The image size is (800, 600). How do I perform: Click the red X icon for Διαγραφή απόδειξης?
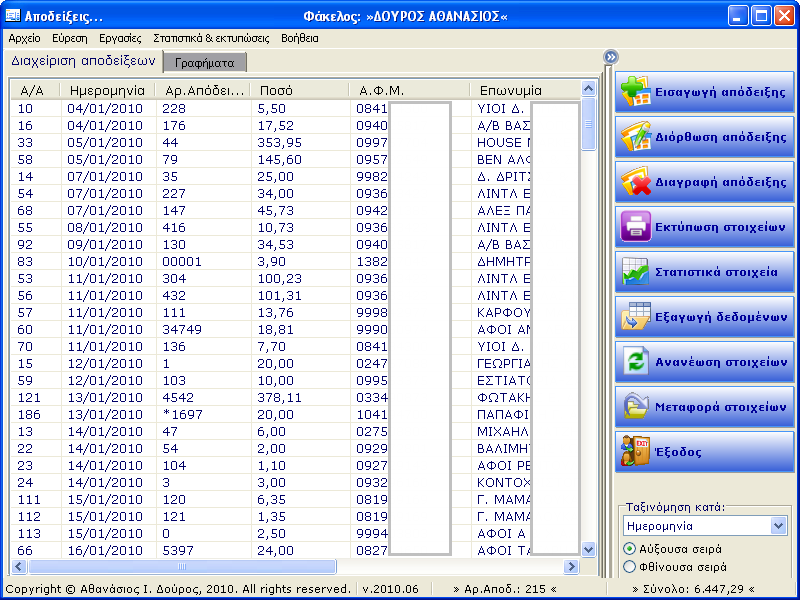tap(636, 182)
